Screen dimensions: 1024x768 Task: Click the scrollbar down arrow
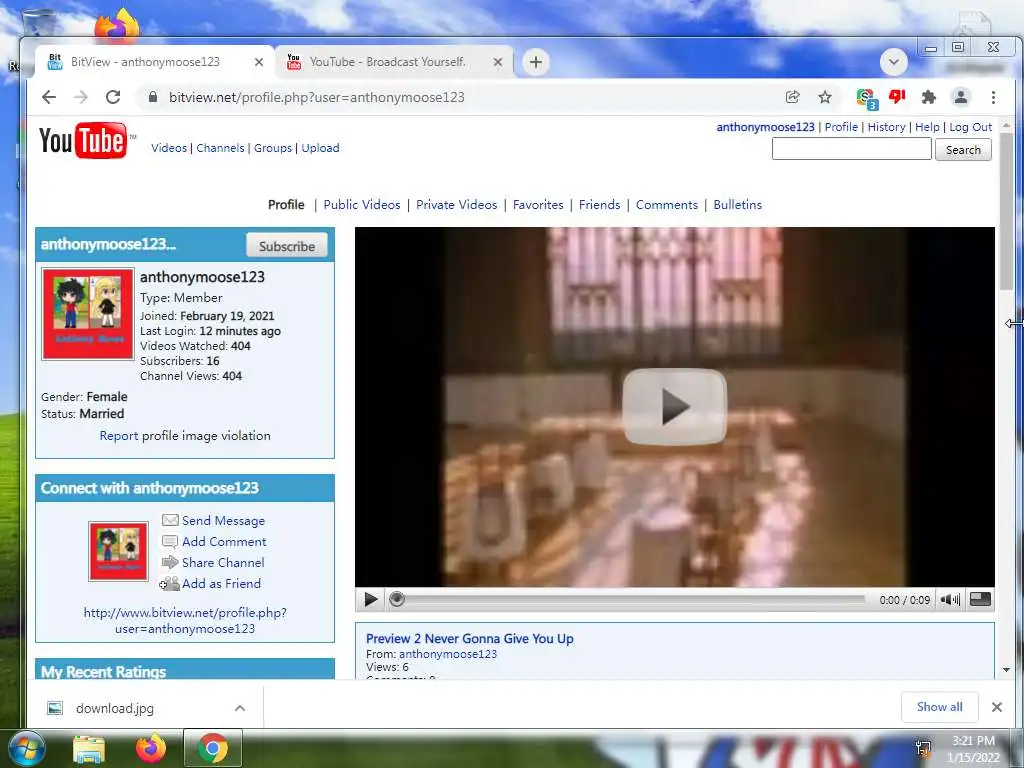(1006, 669)
